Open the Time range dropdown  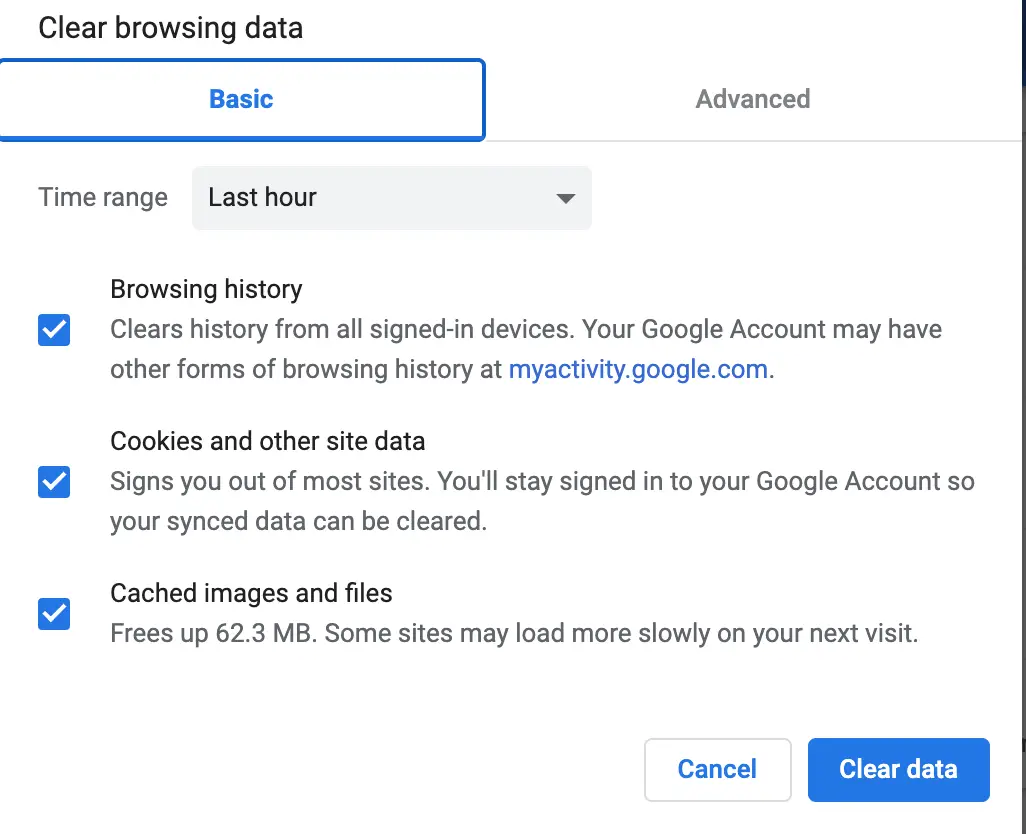point(391,198)
